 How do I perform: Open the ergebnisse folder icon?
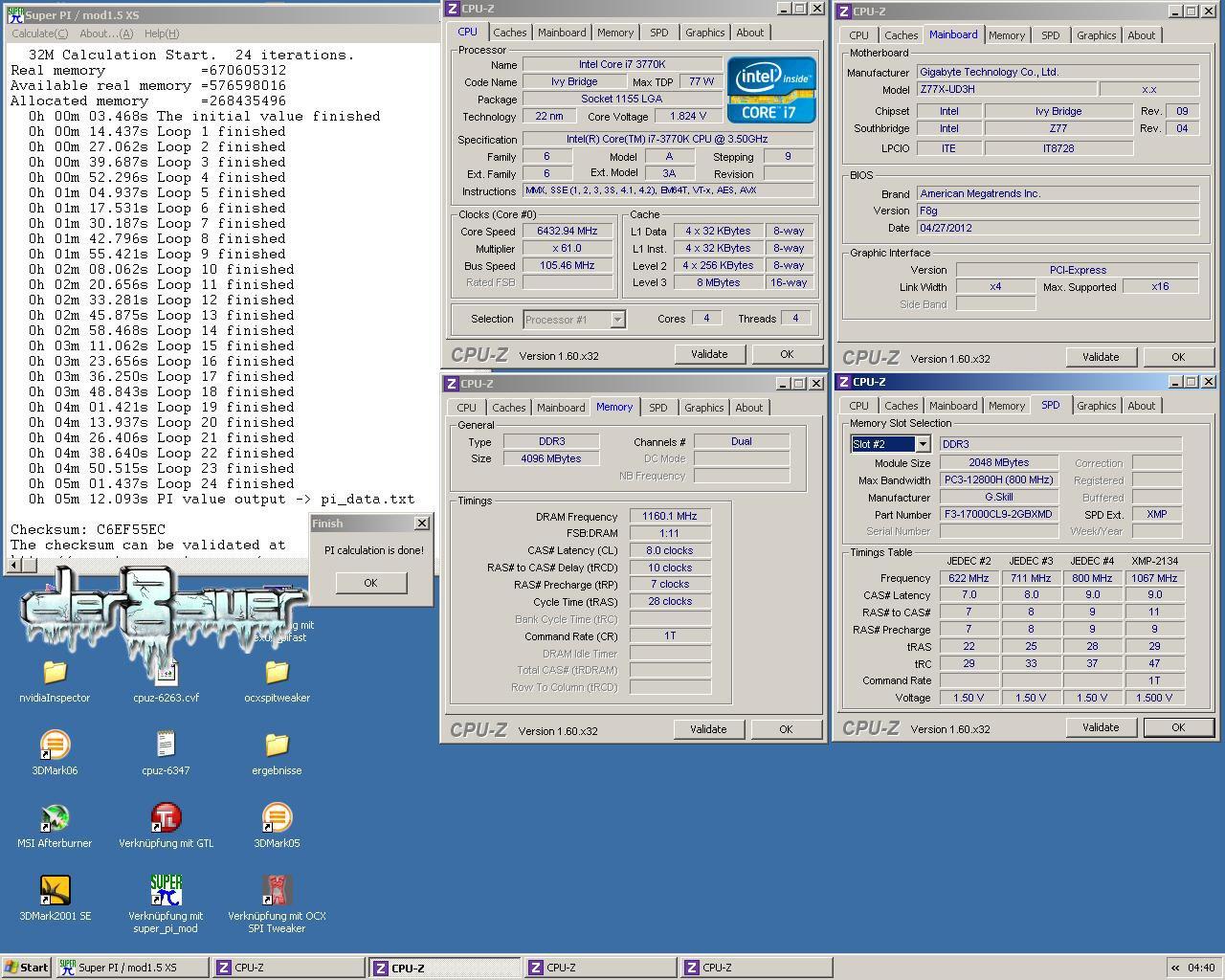point(277,745)
